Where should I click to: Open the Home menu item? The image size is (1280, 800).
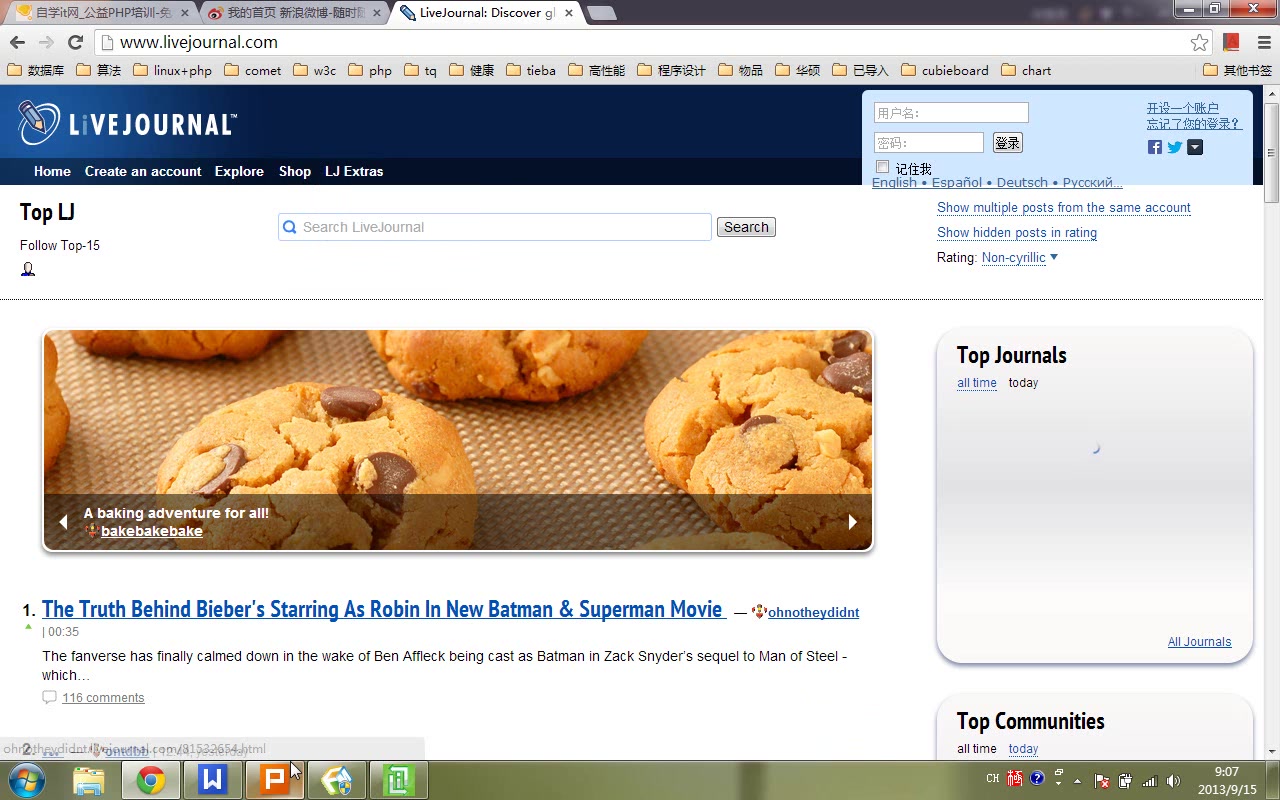click(x=52, y=171)
